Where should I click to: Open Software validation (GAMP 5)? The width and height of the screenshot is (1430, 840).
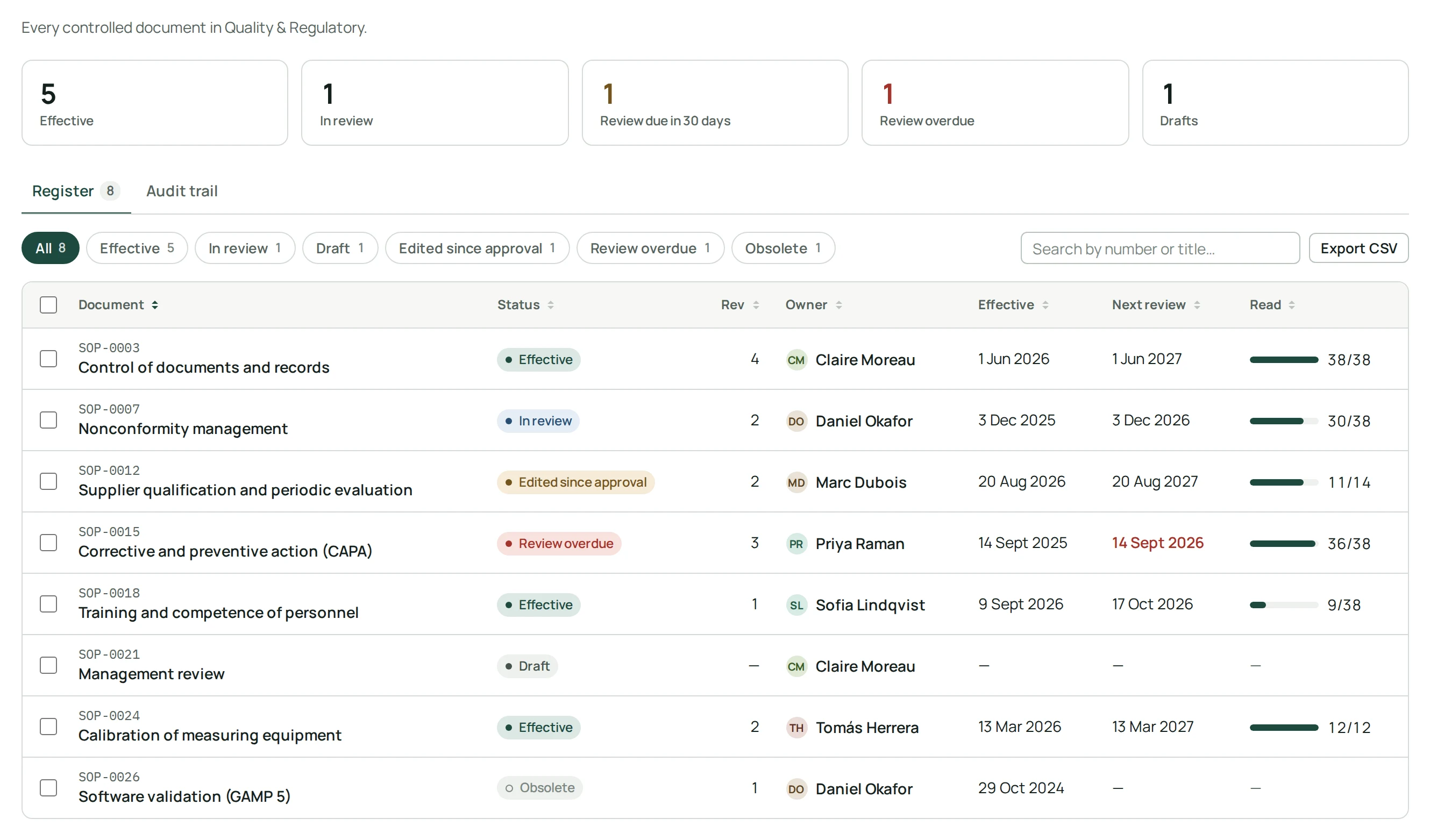coord(184,797)
